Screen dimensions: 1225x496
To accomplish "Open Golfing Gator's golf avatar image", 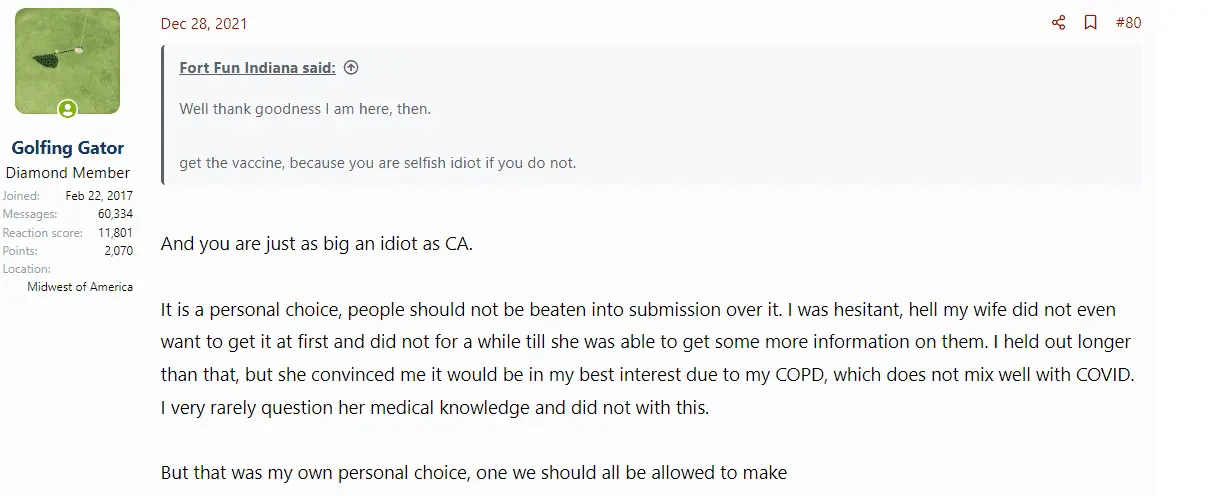I will [x=67, y=61].
